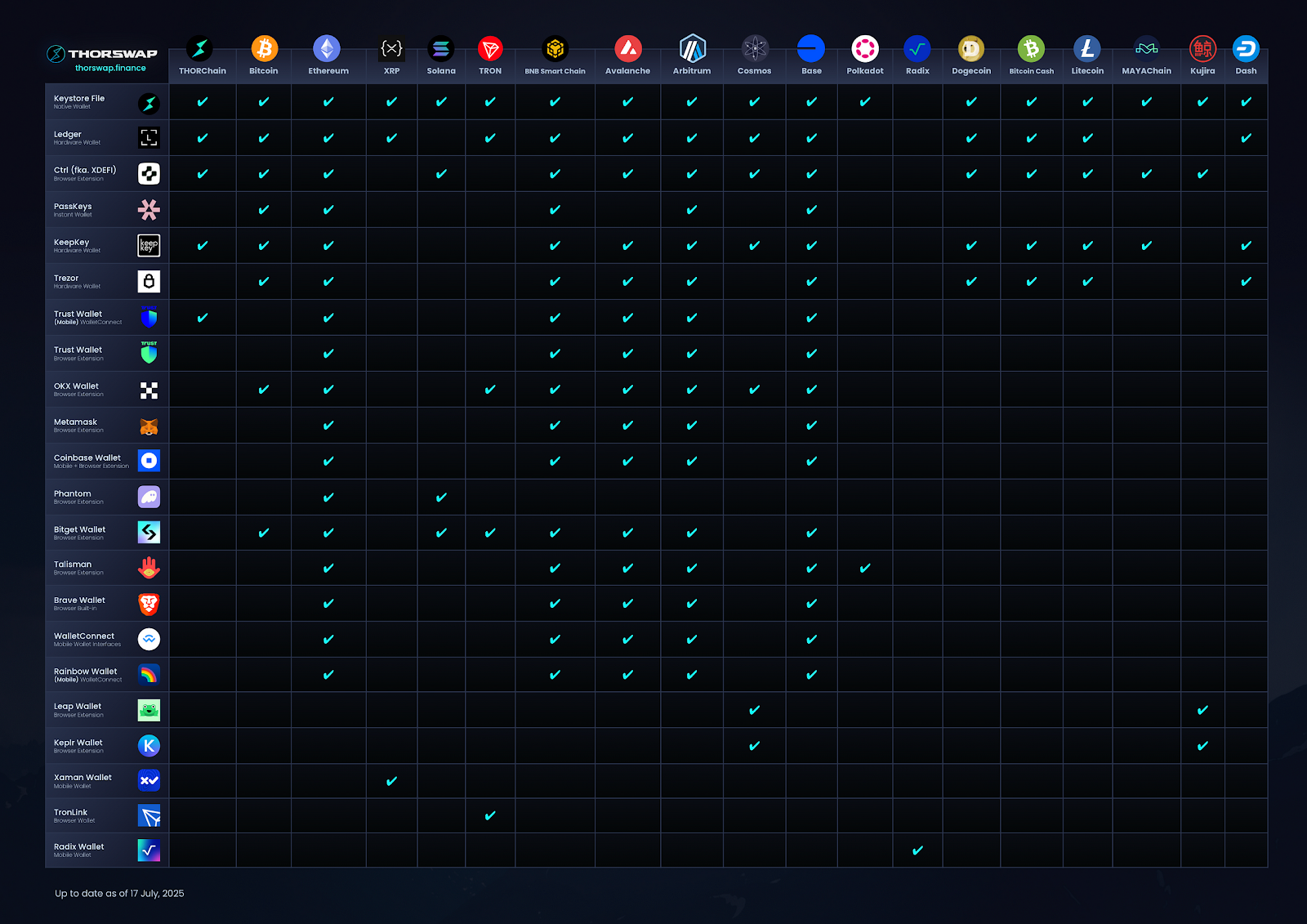Click the Dogecoin chain icon
The height and width of the screenshot is (924, 1307).
[971, 49]
